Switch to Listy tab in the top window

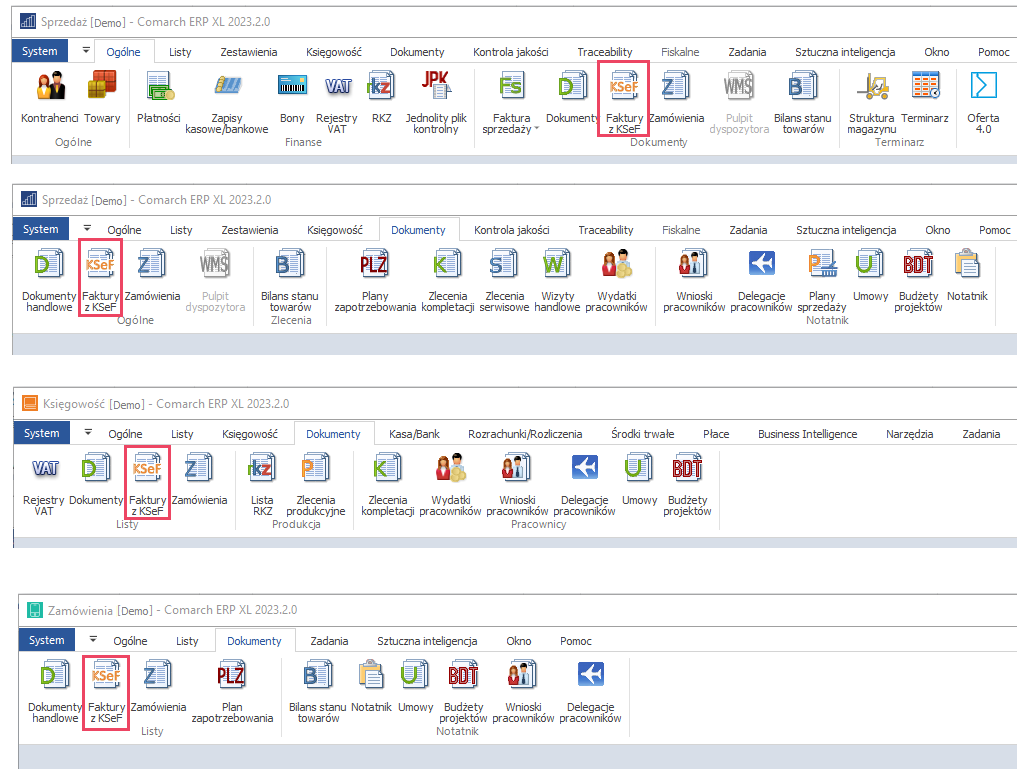[x=180, y=52]
